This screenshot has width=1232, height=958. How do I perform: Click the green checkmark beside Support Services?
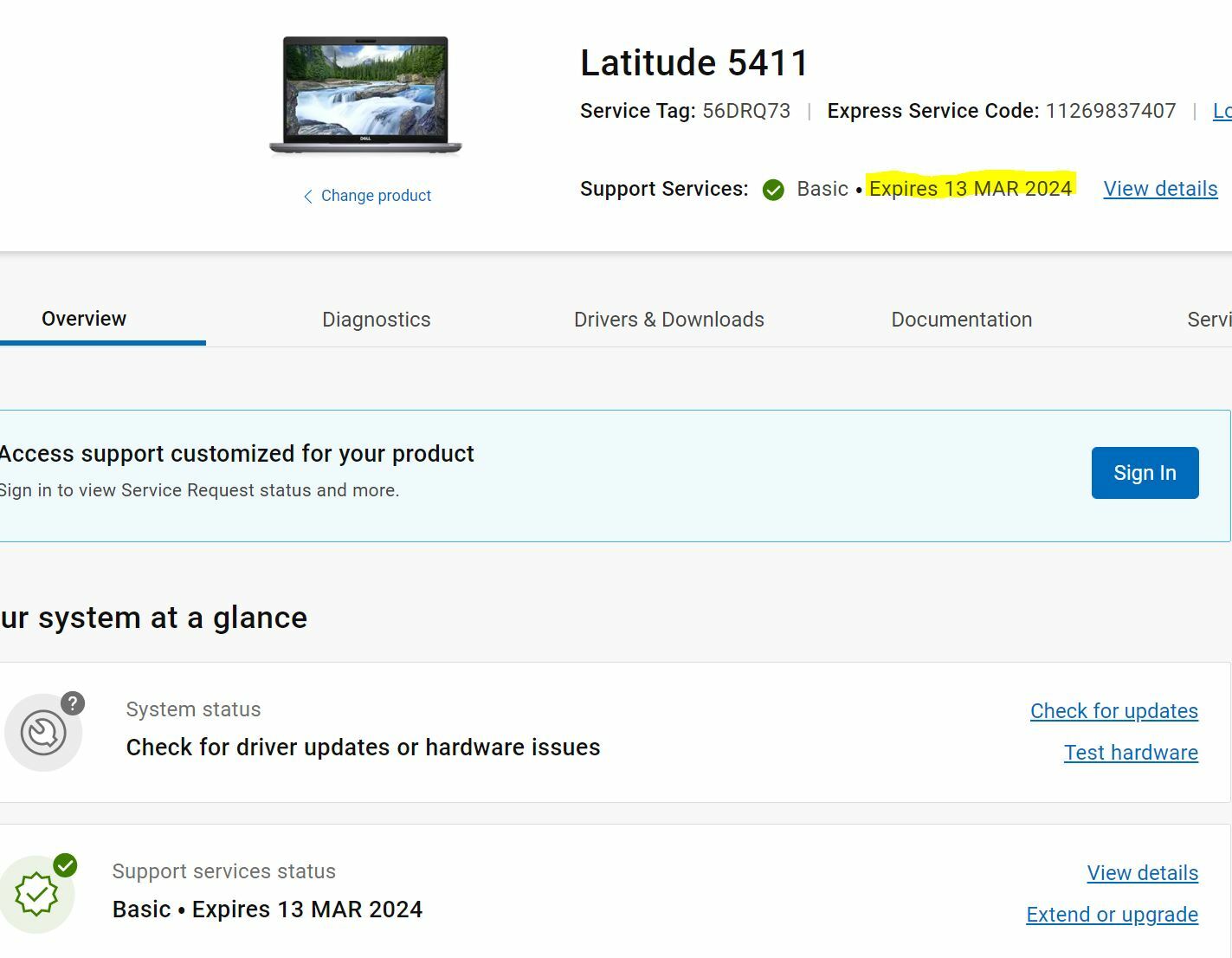click(773, 190)
